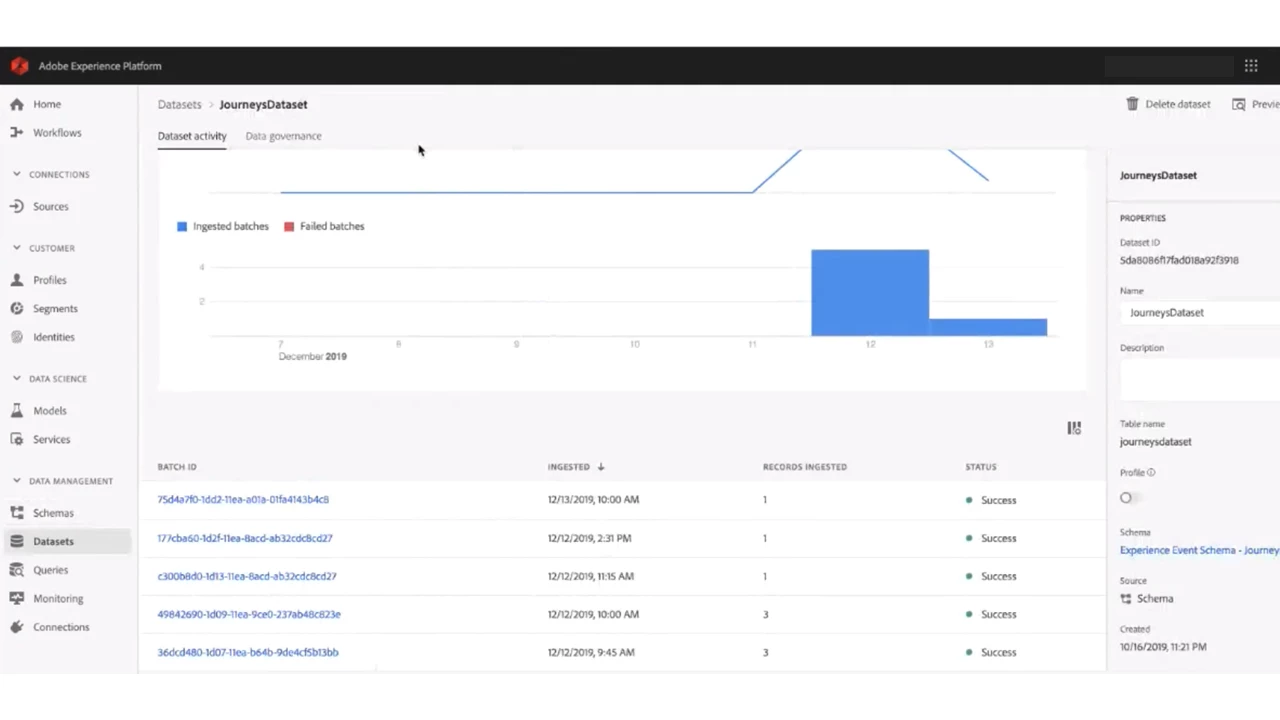1280x720 pixels.
Task: Click into the dataset Name field
Action: [1200, 312]
